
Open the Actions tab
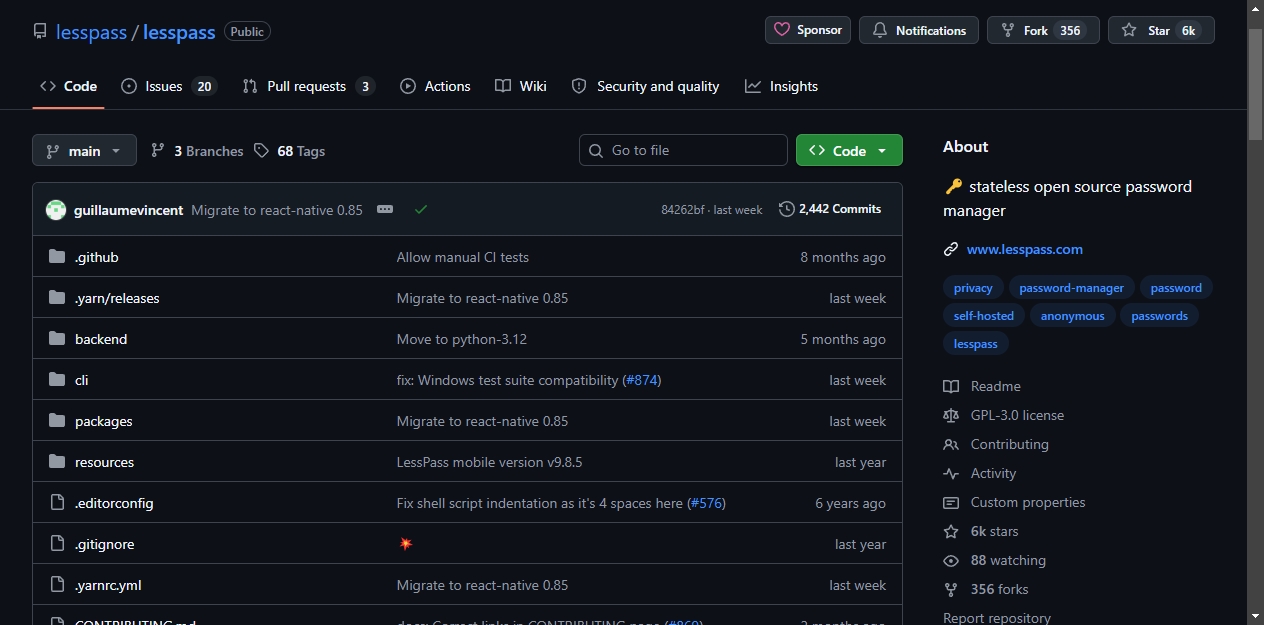pyautogui.click(x=435, y=86)
